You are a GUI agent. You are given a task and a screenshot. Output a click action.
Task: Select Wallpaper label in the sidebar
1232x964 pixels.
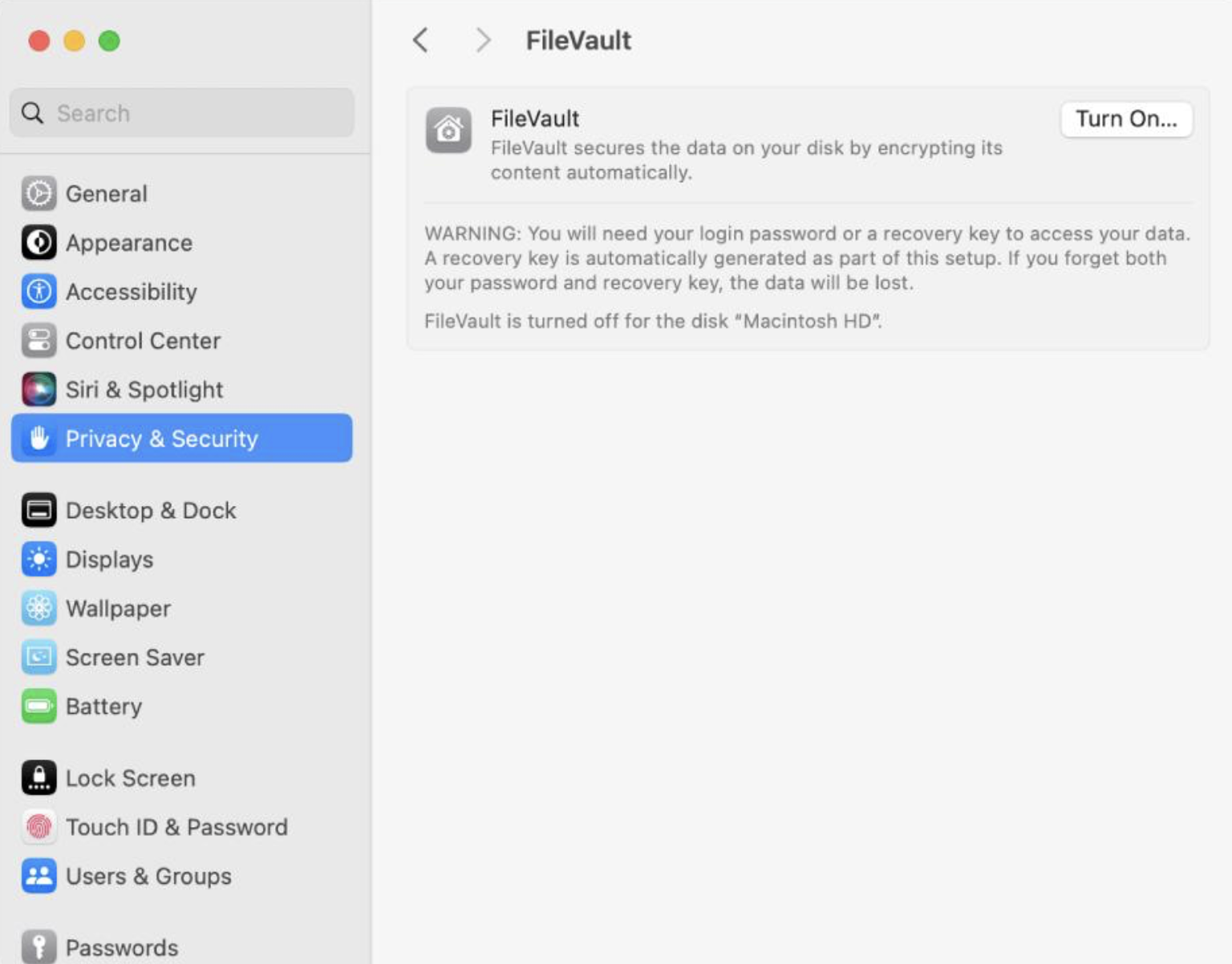(x=119, y=609)
